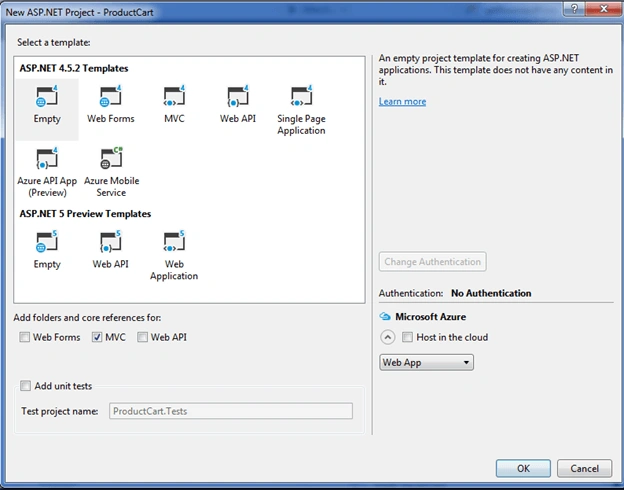This screenshot has height=490, width=624.
Task: Enable the Web Forms core references checkbox
Action: (x=25, y=337)
